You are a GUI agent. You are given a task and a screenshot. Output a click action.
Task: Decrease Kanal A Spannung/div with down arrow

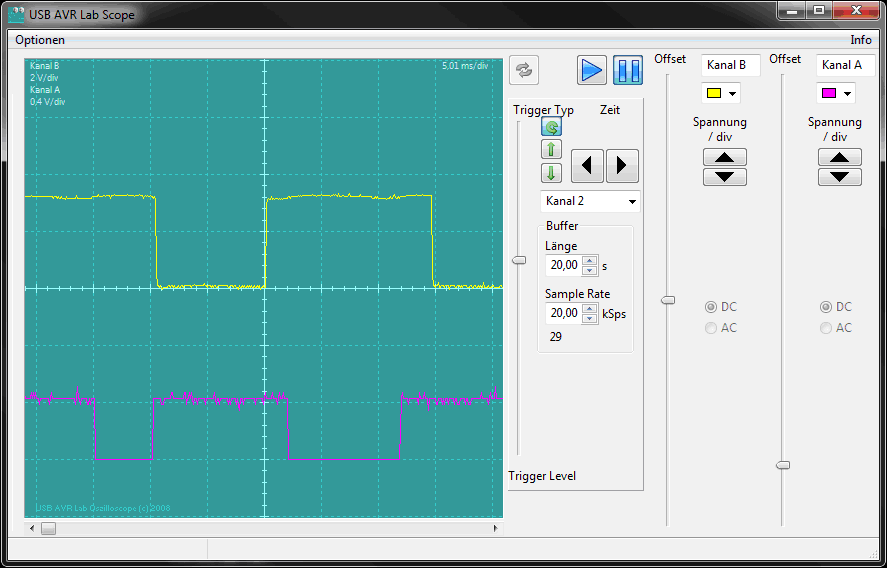click(x=839, y=177)
